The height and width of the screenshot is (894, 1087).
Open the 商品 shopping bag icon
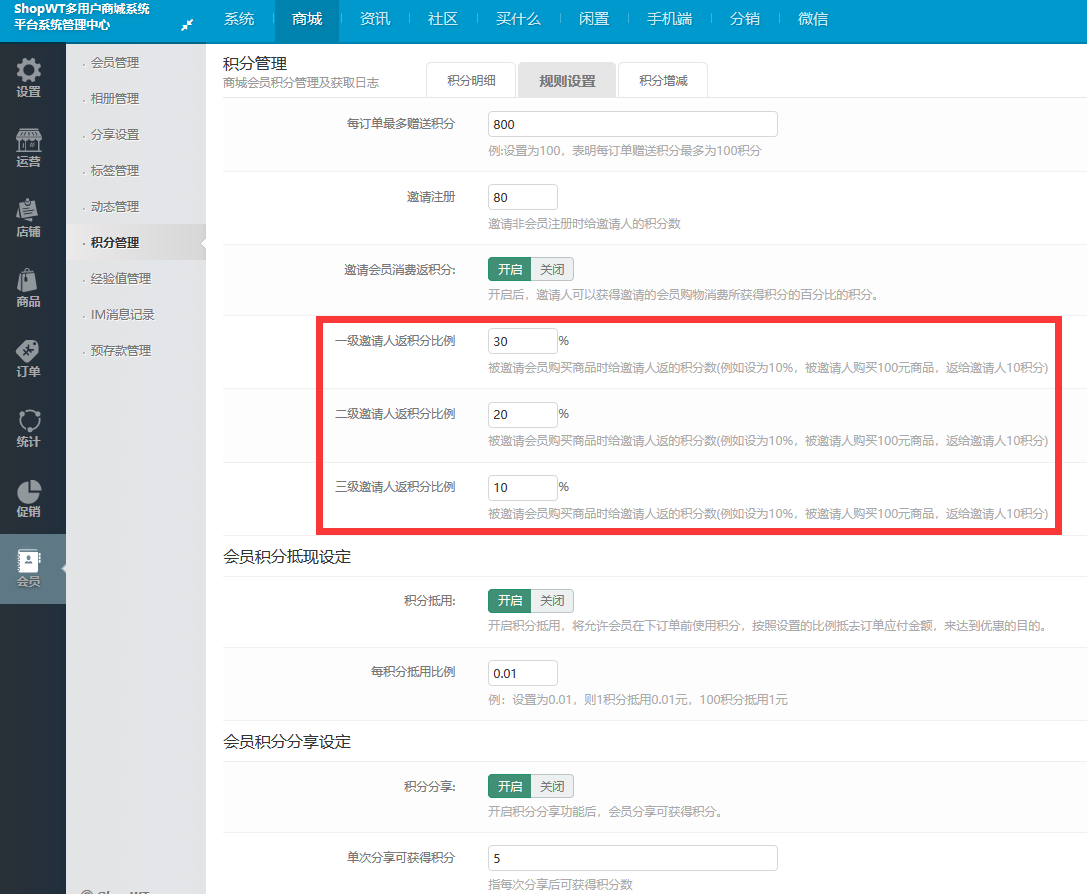click(29, 282)
